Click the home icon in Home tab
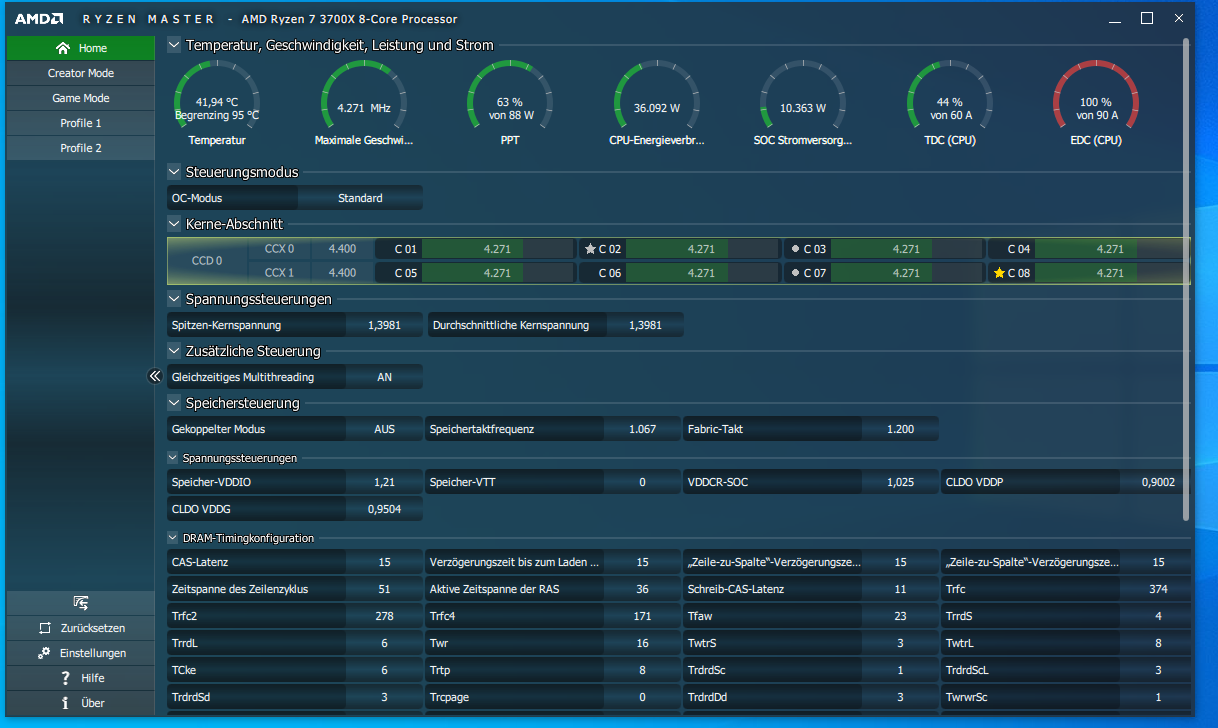The height and width of the screenshot is (728, 1218). (63, 48)
